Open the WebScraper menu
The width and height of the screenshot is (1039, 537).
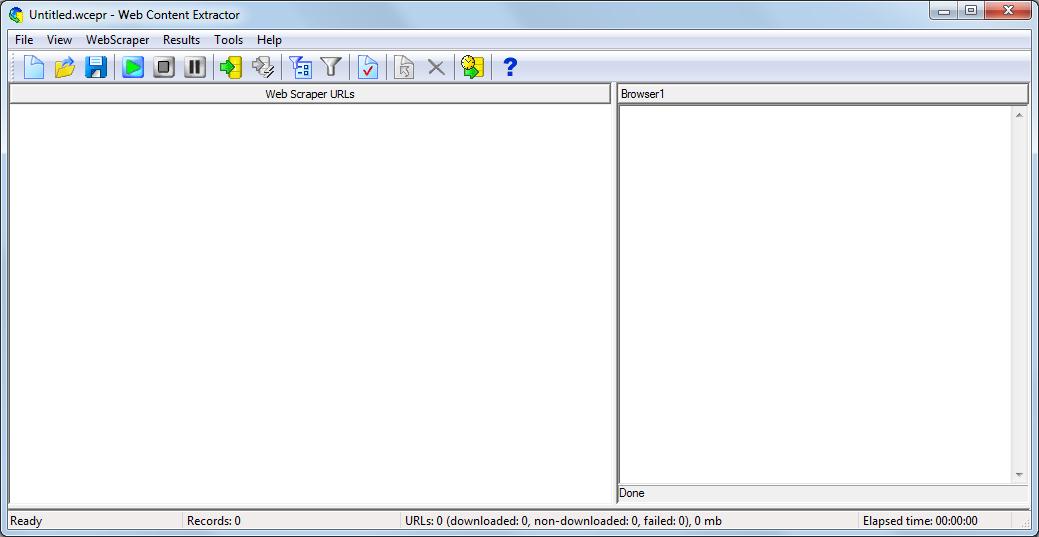point(118,40)
